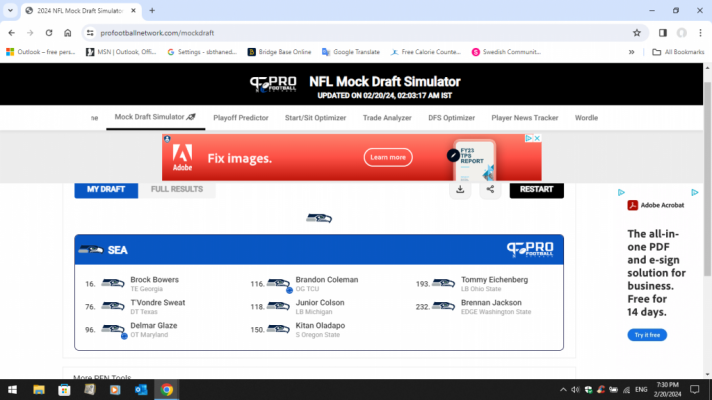Show hidden system tray icons
Screen dimensions: 712x400
click(563, 390)
